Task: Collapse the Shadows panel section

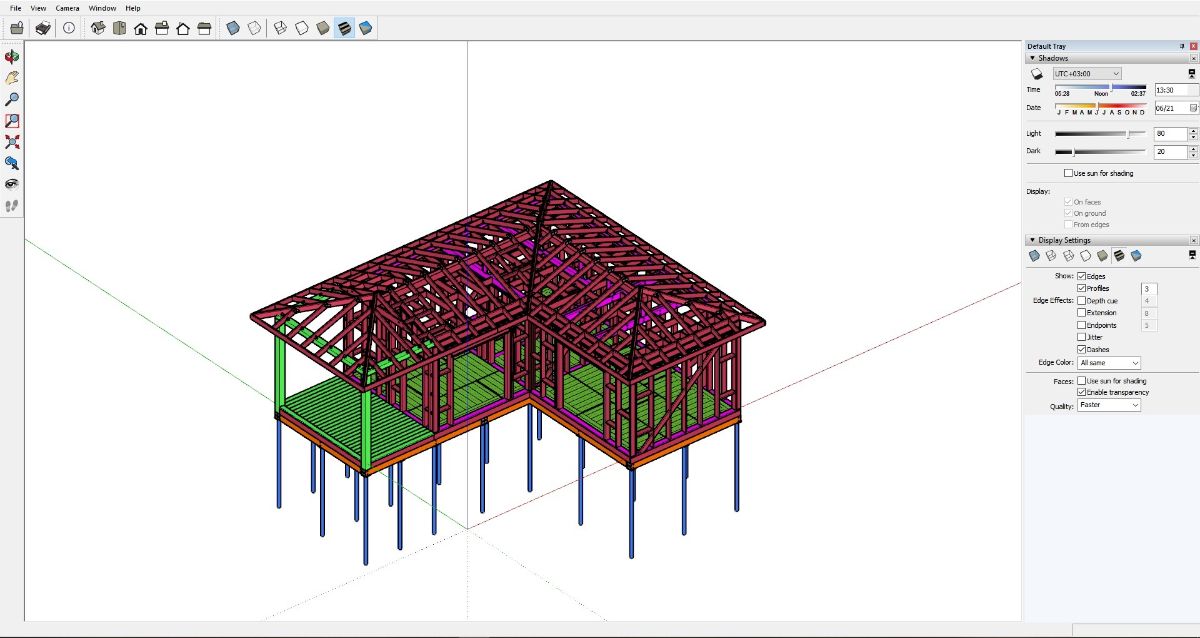Action: tap(1032, 59)
